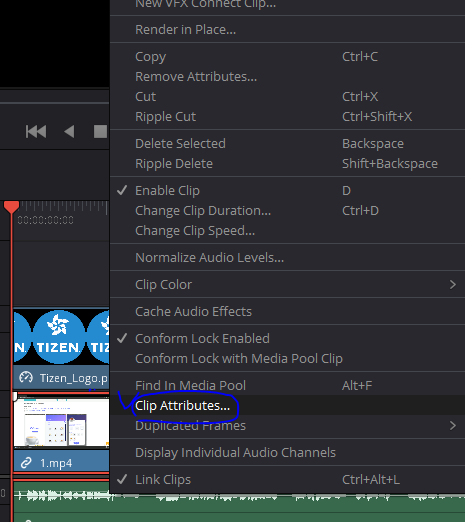Open the Clip Attributes… dialog
The image size is (465, 522).
point(287,406)
